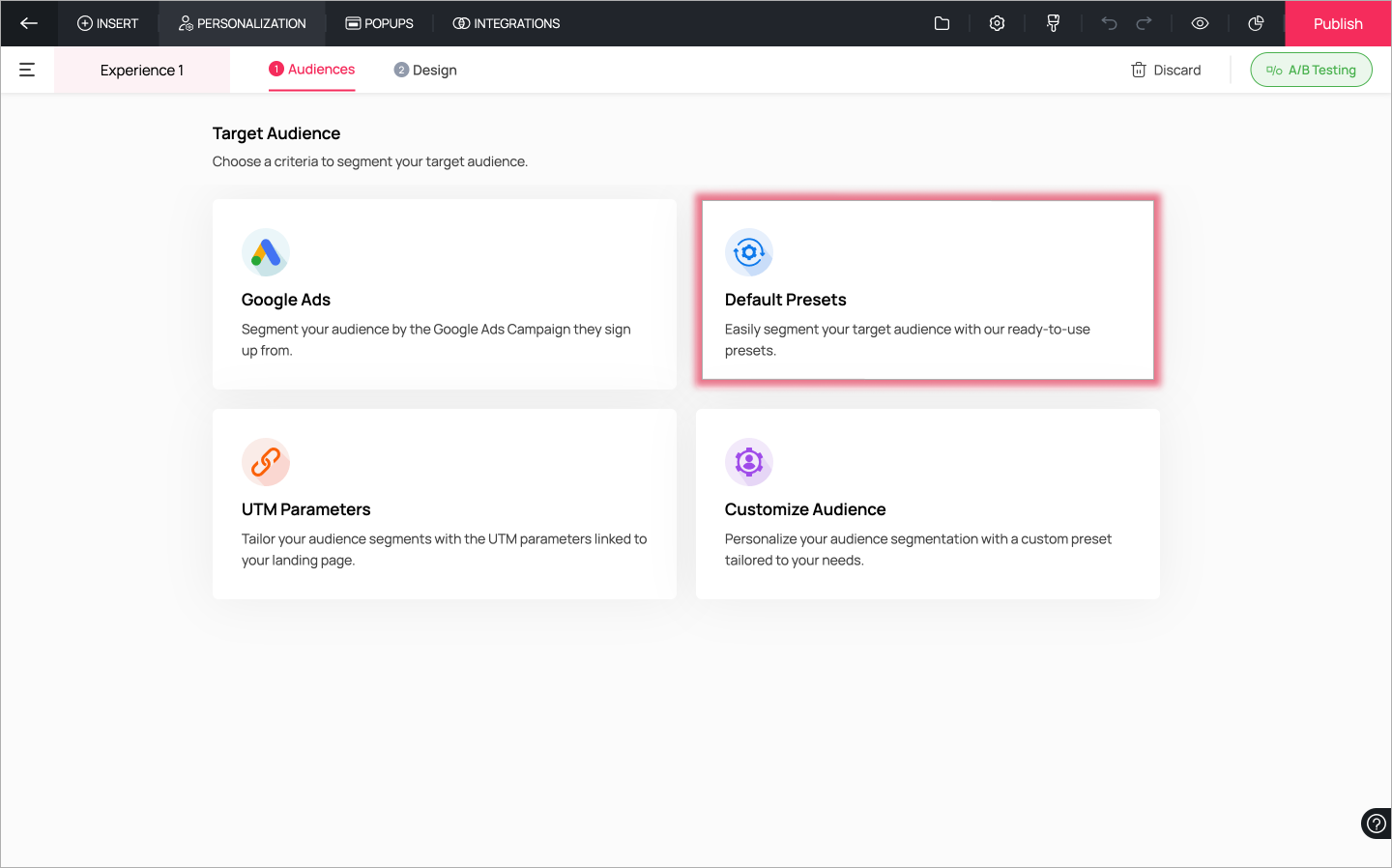The height and width of the screenshot is (868, 1392).
Task: Select the Audiences step tab
Action: (311, 70)
